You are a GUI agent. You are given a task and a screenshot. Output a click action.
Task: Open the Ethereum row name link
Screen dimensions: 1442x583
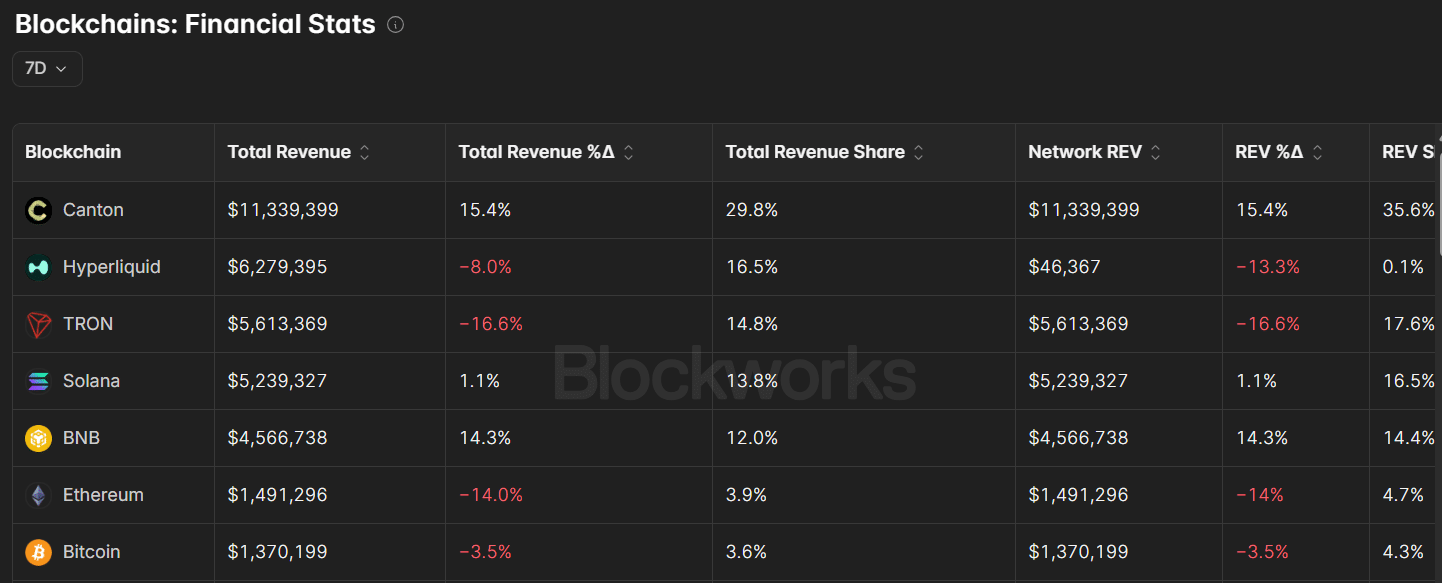103,495
